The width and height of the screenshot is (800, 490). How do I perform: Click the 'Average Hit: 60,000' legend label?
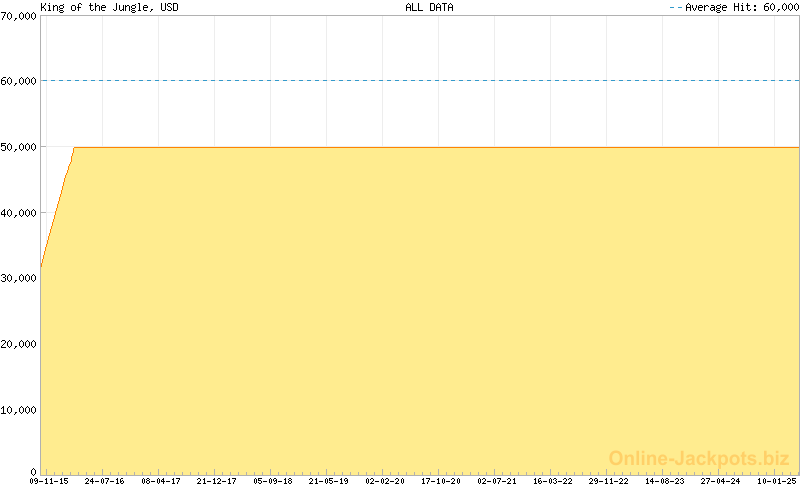(740, 7)
